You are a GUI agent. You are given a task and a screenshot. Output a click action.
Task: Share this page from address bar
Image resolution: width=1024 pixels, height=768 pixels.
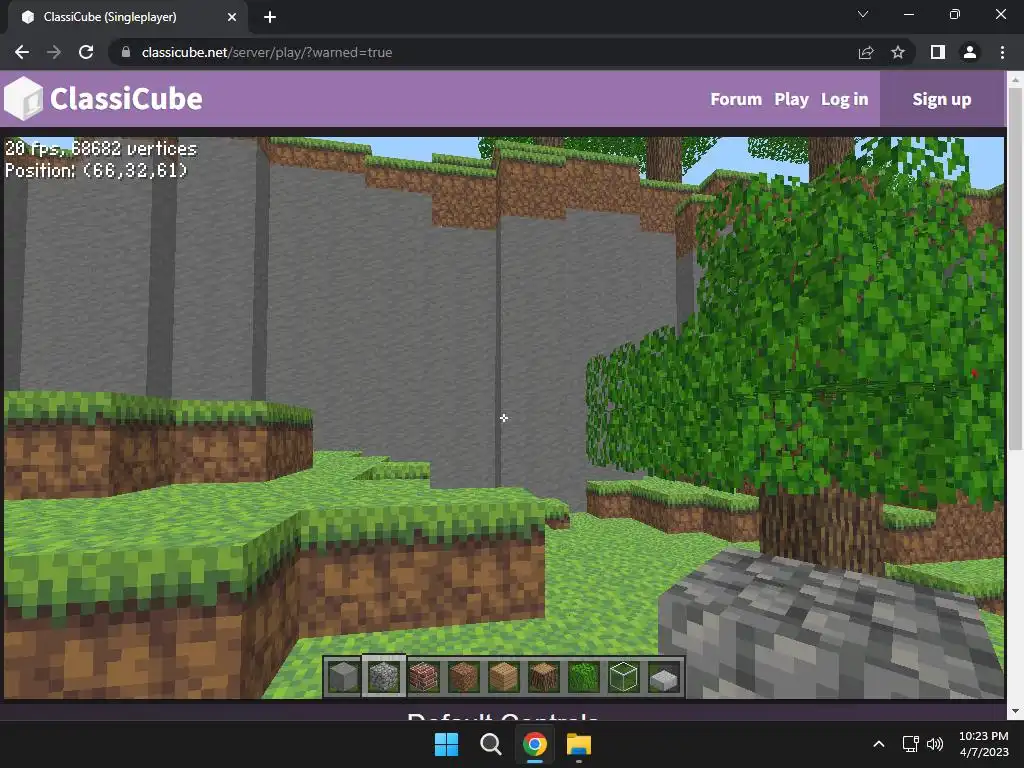[x=866, y=52]
